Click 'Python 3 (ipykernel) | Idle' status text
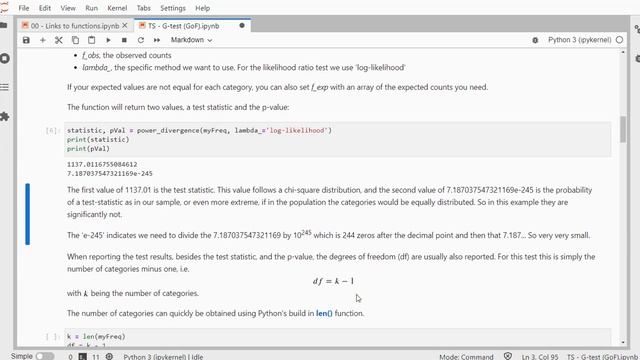Viewport: 640px width, 360px height. pyautogui.click(x=163, y=357)
